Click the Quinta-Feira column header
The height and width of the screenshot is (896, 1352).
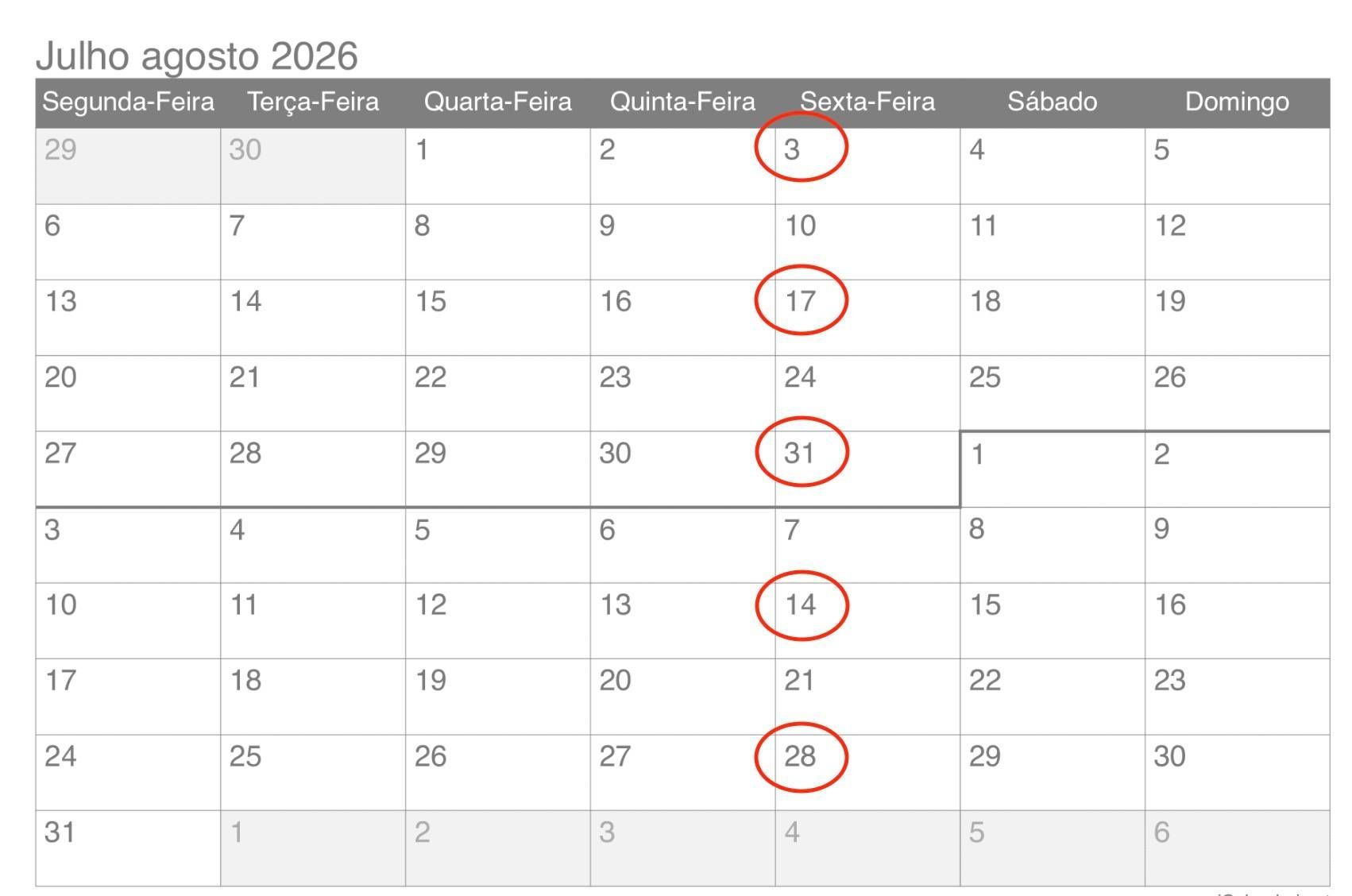[682, 102]
